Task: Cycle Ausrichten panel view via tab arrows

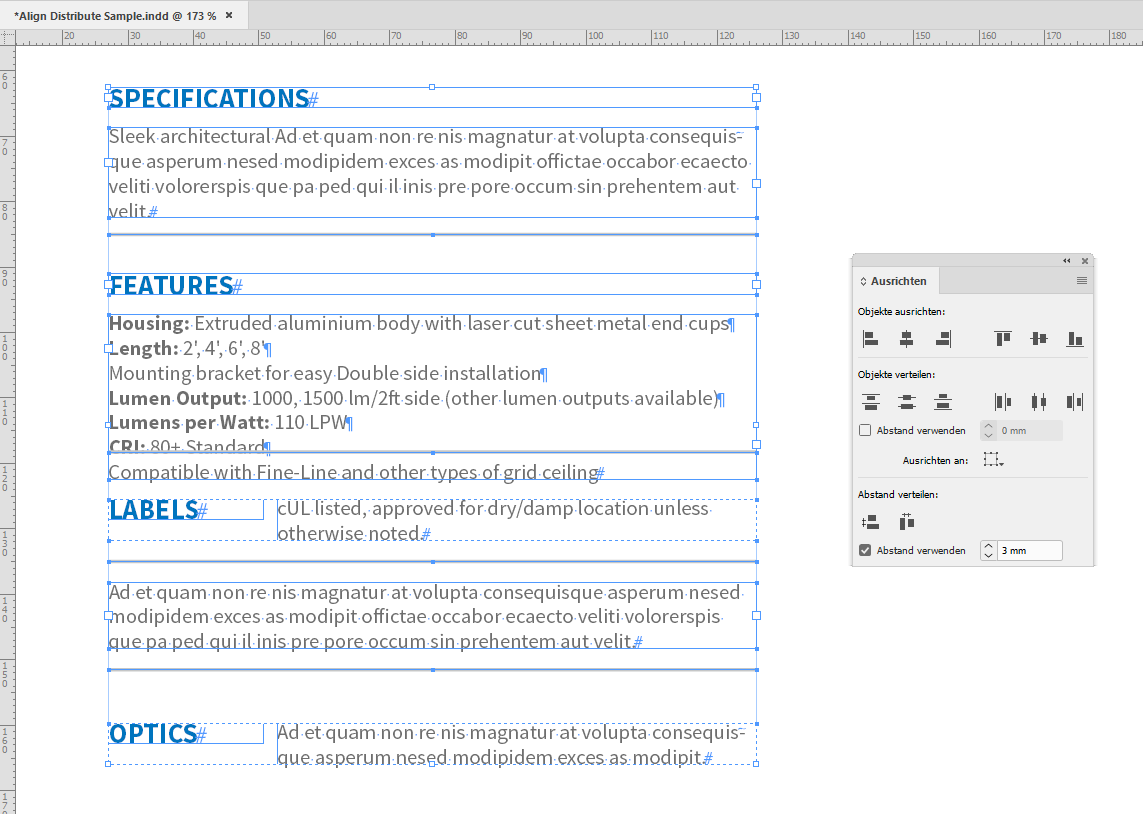Action: pyautogui.click(x=863, y=281)
